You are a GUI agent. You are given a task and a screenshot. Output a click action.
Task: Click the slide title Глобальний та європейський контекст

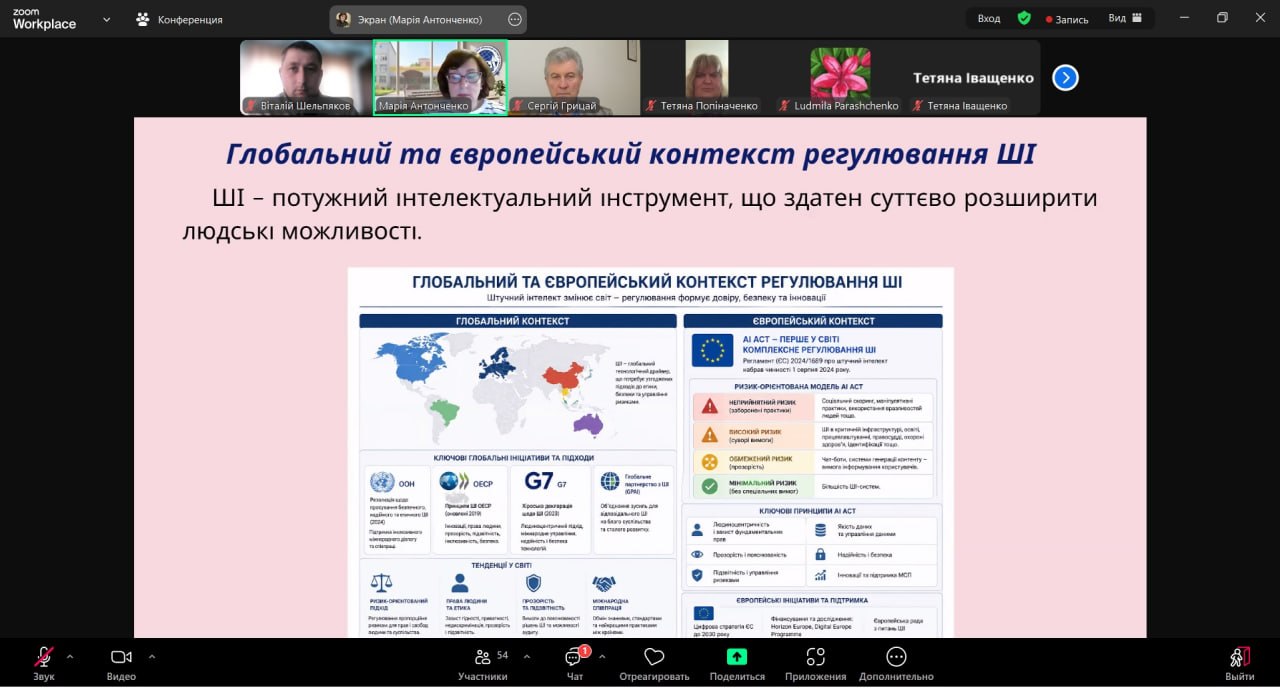click(630, 154)
